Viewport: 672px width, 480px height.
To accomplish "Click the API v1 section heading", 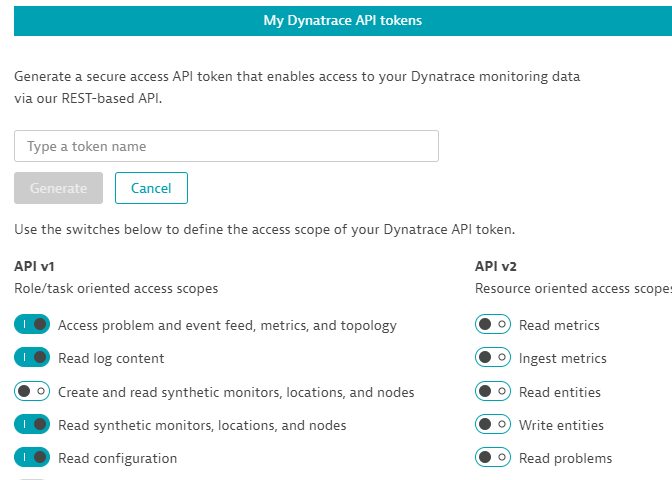I will click(x=34, y=267).
